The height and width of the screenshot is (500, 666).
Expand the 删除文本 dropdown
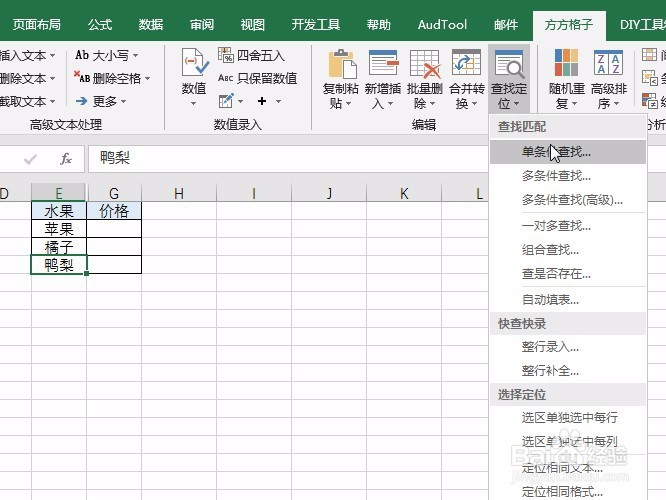tap(53, 79)
